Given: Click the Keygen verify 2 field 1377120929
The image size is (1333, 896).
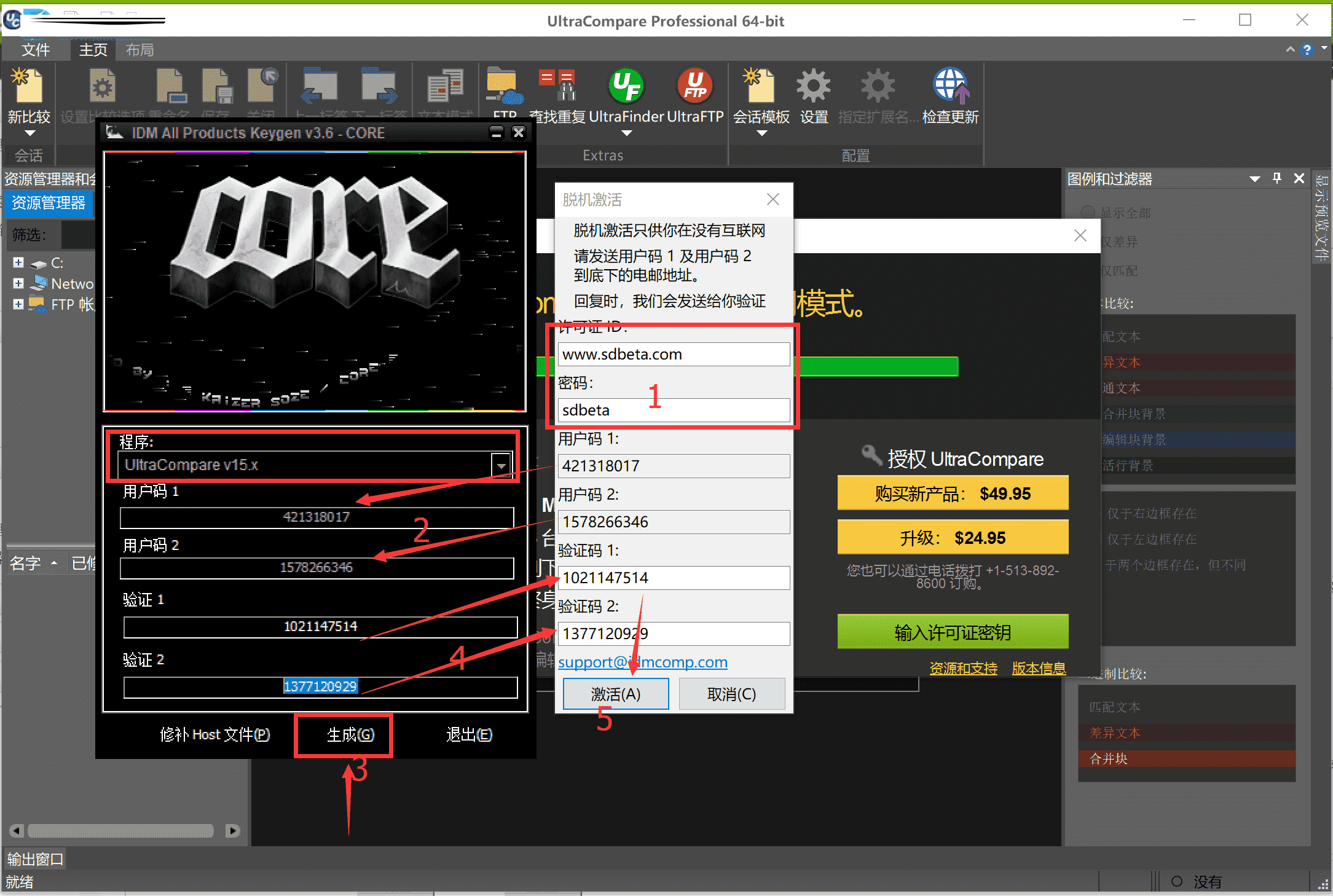Looking at the screenshot, I should point(320,687).
